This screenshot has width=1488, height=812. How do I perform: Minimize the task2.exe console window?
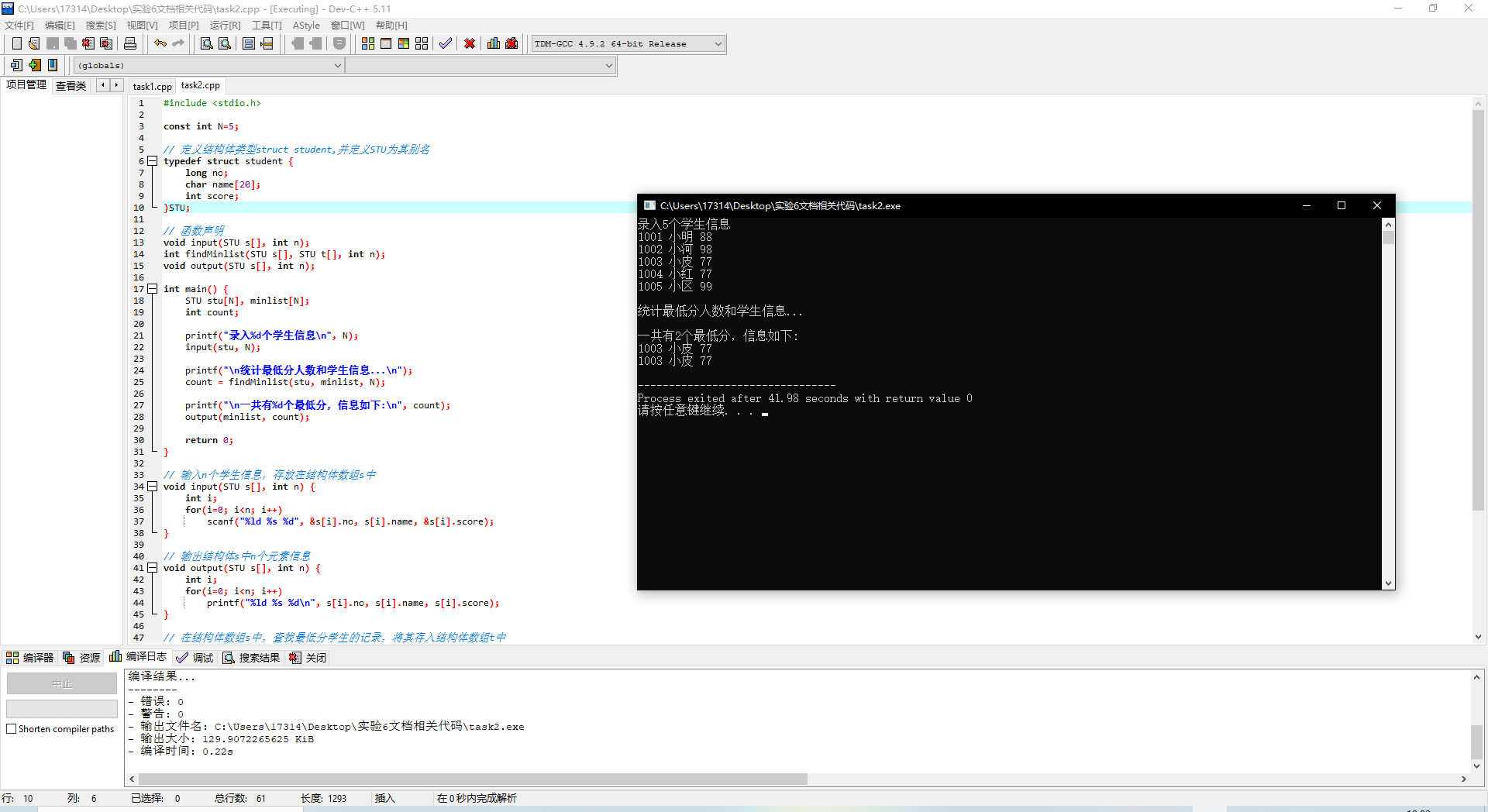tap(1307, 205)
